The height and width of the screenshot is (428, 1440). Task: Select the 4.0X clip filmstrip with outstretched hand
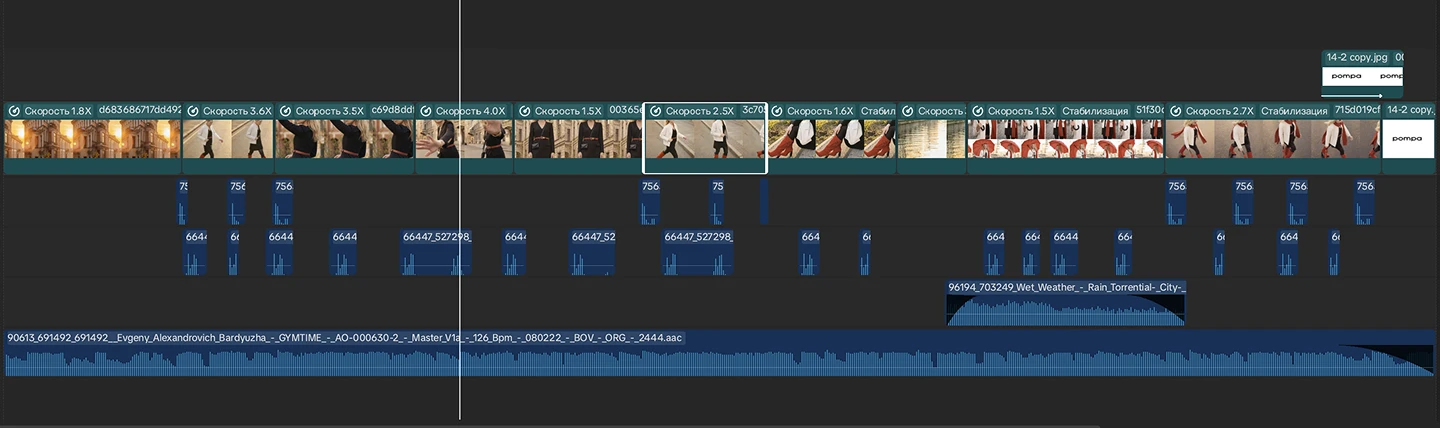464,139
